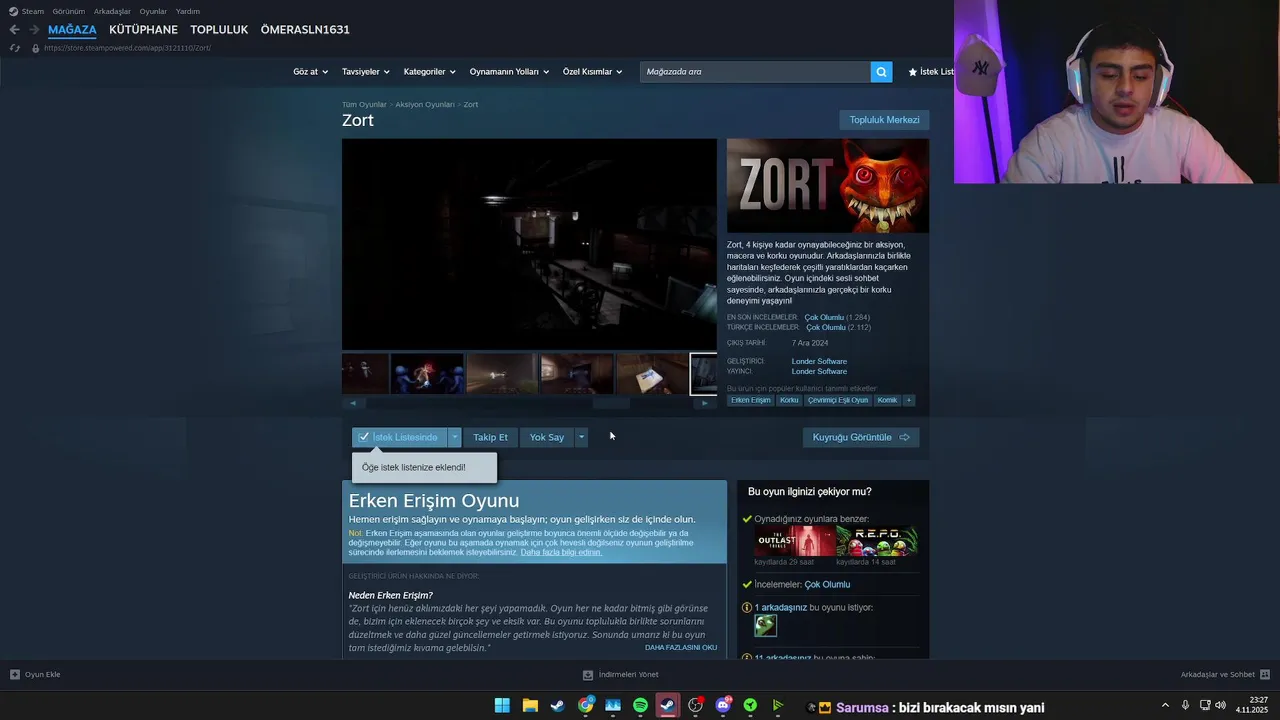The width and height of the screenshot is (1280, 720).
Task: Click the Erken Erişim tag
Action: pos(751,400)
